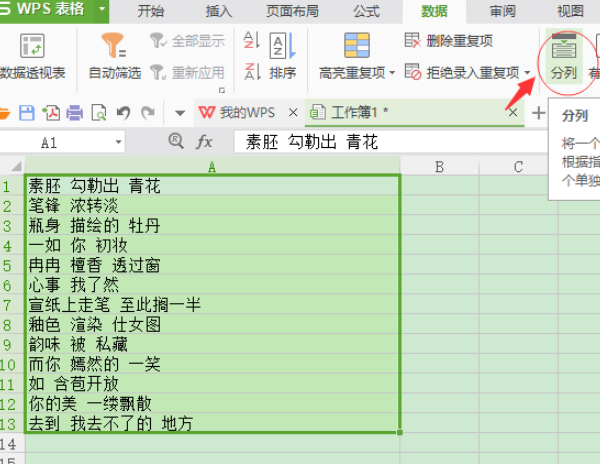This screenshot has height=464, width=600.
Task: Switch to the 插入 ribbon tab
Action: click(218, 11)
